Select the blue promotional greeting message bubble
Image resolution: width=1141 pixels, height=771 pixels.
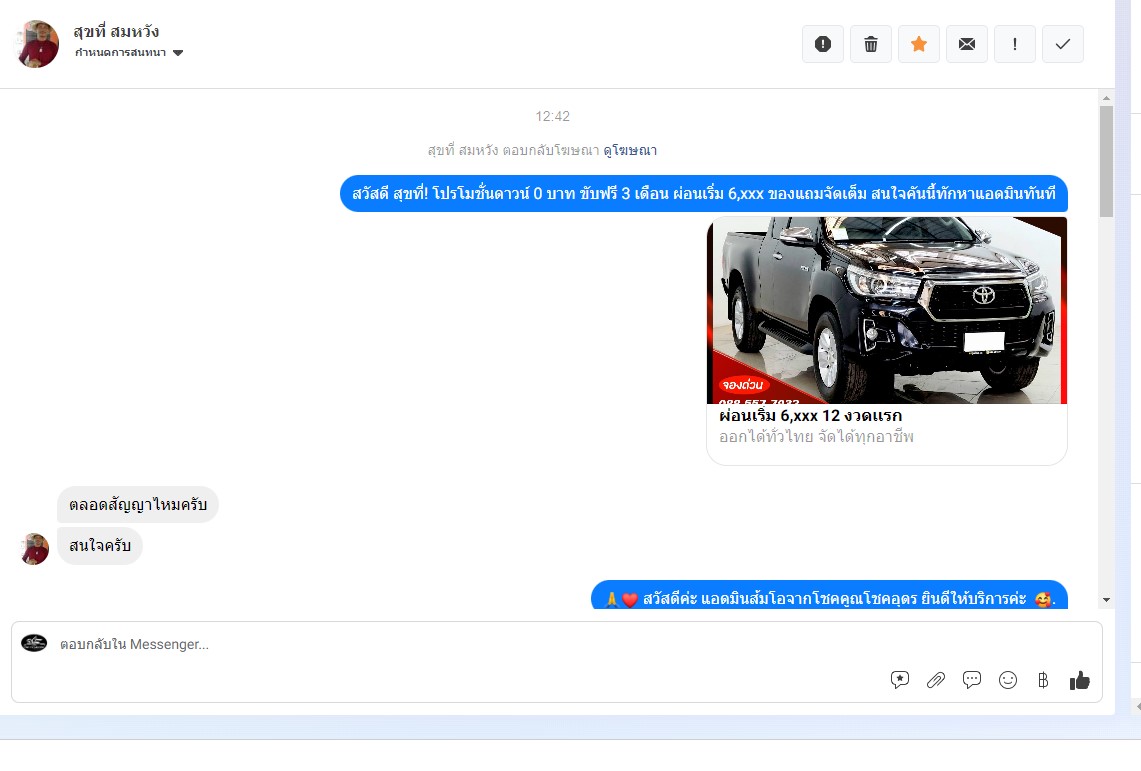pyautogui.click(x=704, y=193)
